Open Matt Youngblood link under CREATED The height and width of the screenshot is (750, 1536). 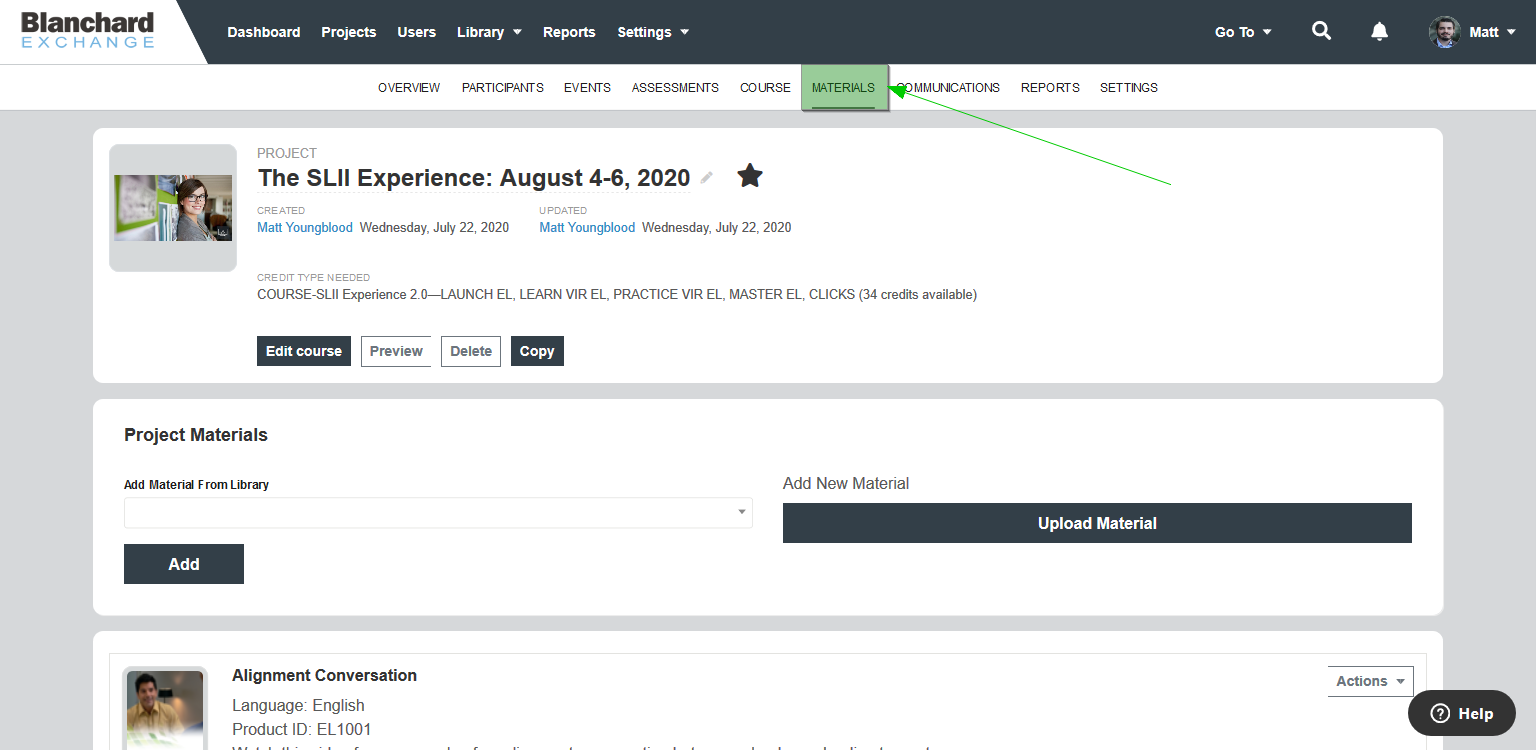coord(305,228)
